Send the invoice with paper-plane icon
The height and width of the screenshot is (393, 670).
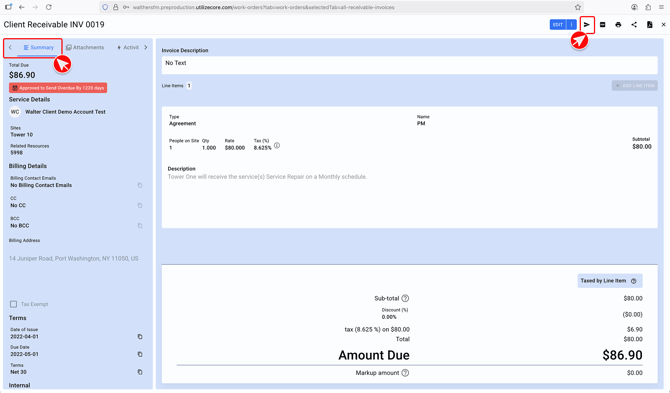pos(587,25)
